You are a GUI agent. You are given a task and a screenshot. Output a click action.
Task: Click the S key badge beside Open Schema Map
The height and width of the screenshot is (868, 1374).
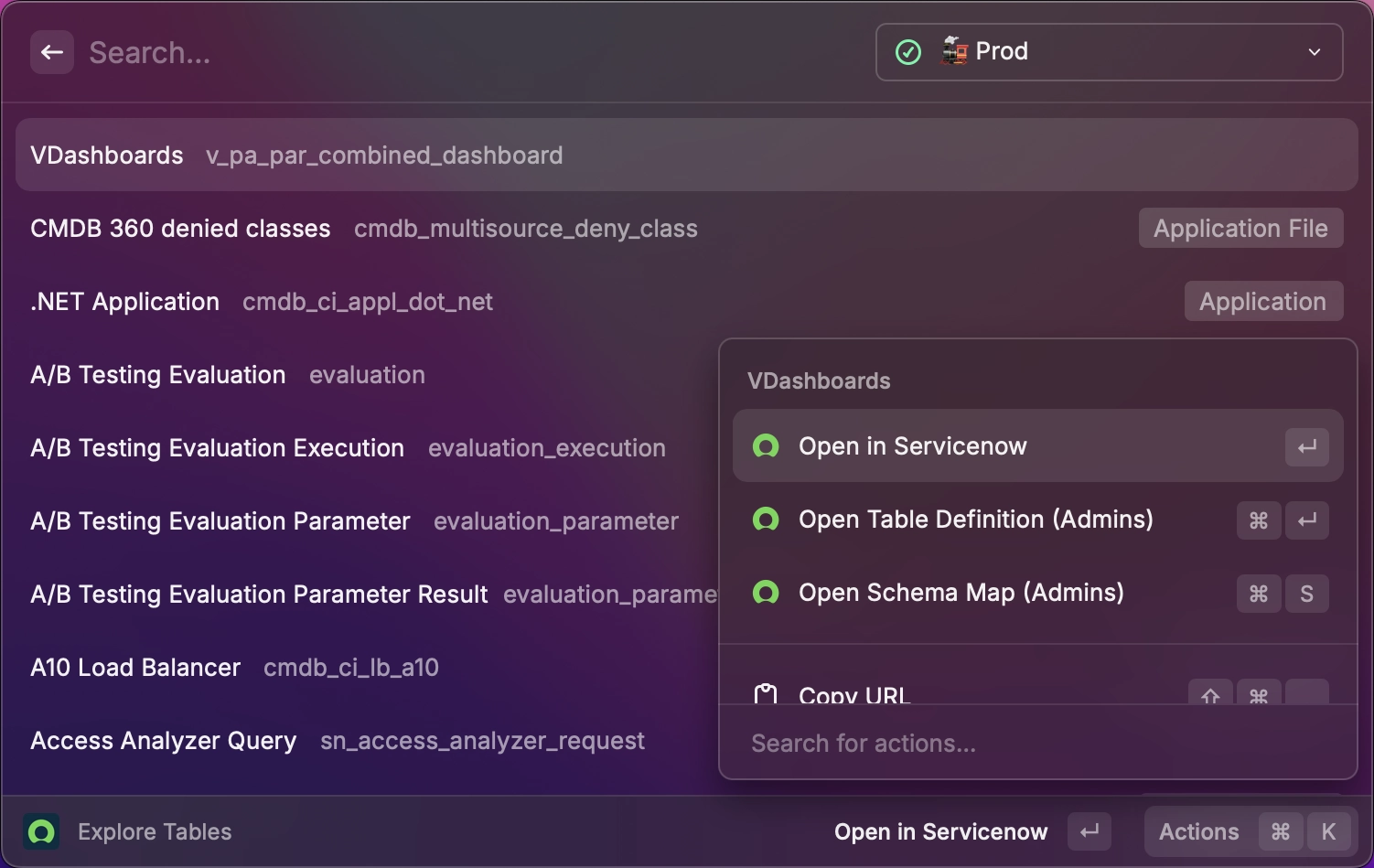(x=1306, y=594)
